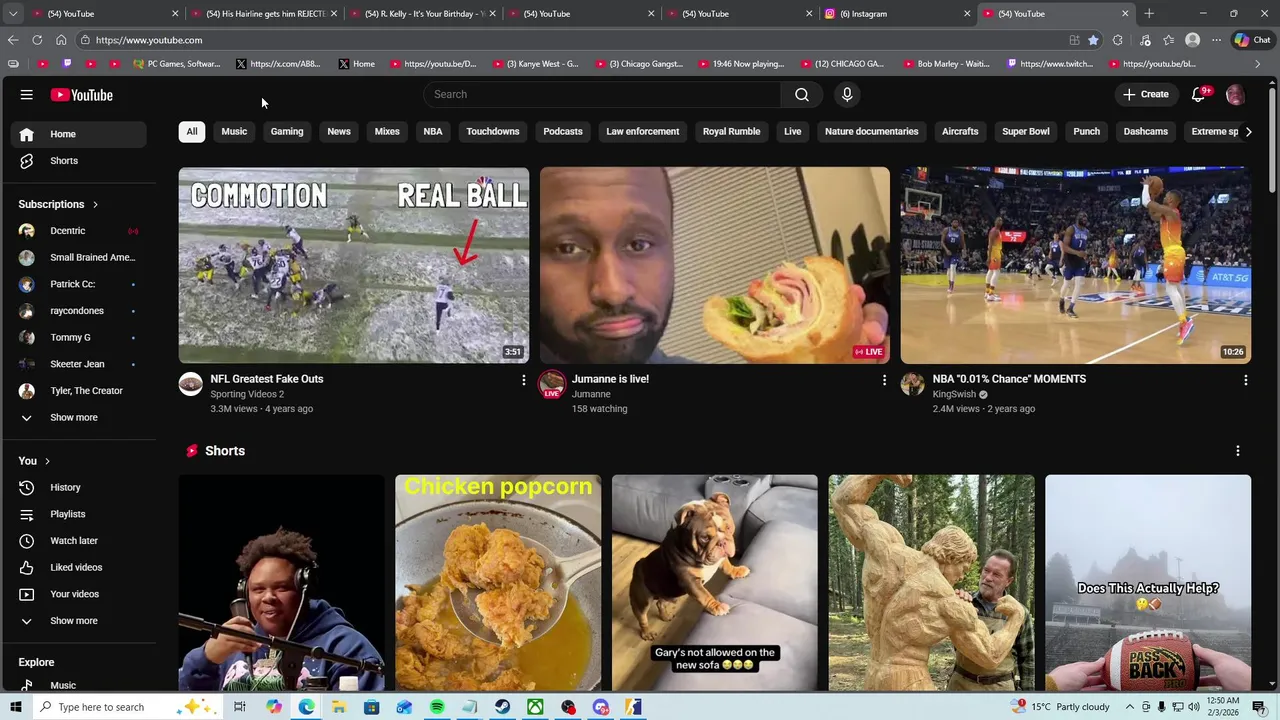Open NBA 0.01% Chance MOMENTS thumbnail
This screenshot has width=1280, height=720.
tap(1076, 265)
